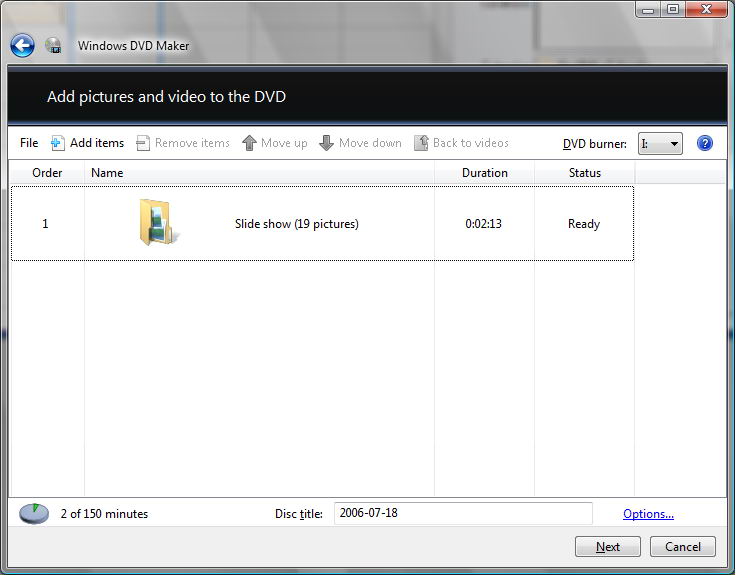Sort by the Order column header

click(47, 173)
